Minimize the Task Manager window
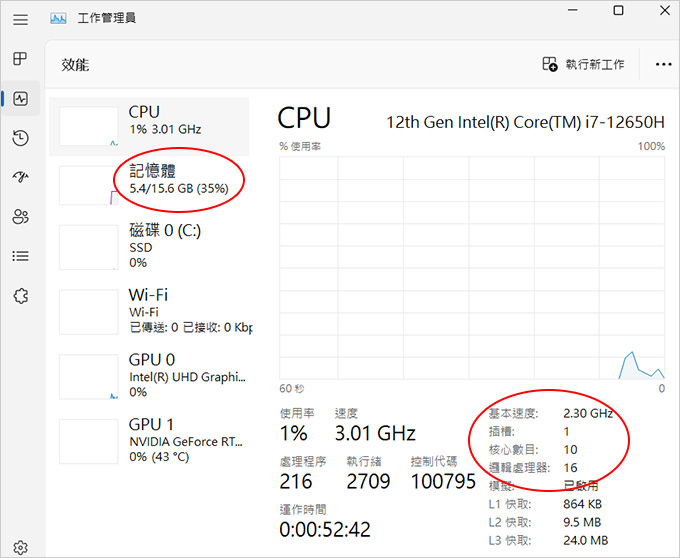680x558 pixels. click(x=573, y=10)
